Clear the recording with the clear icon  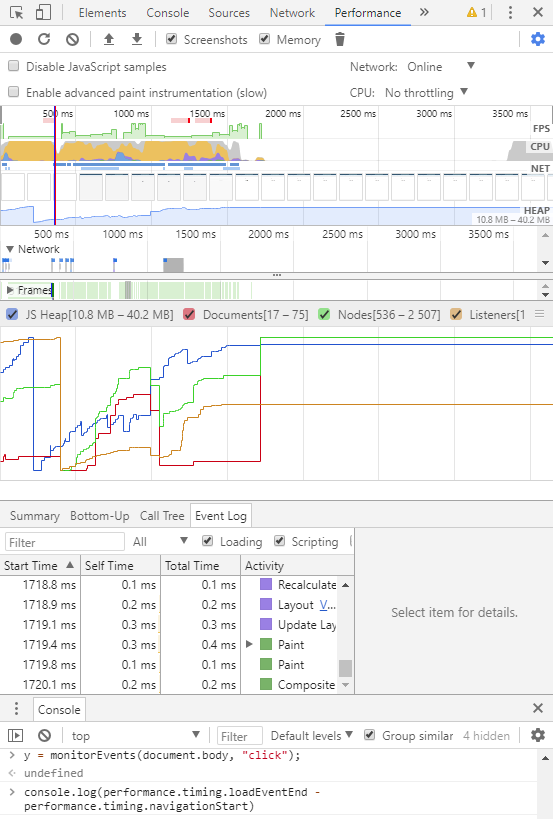click(73, 39)
